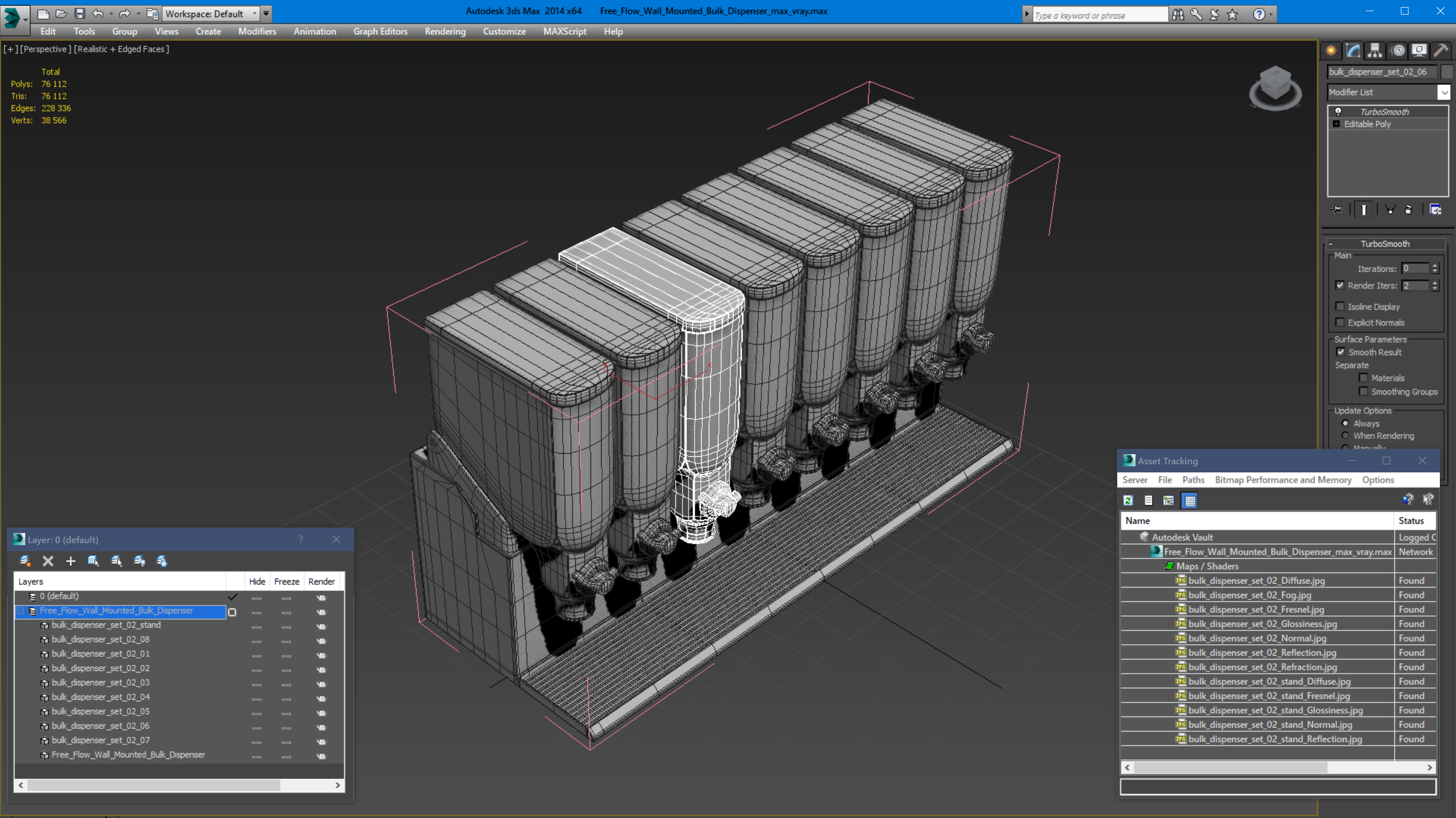Click the Render Iters spinner arrows
This screenshot has height=818, width=1456.
point(1435,286)
